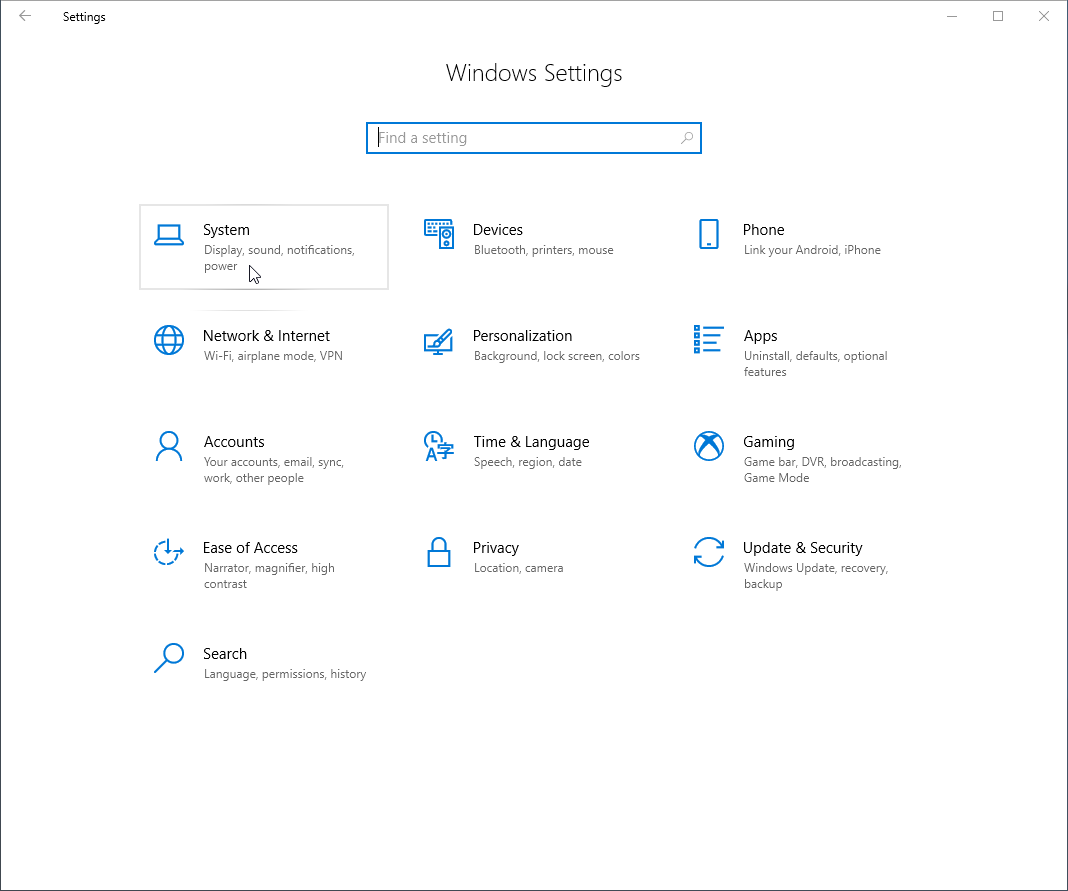Open the Apps heading
This screenshot has height=891, width=1068.
point(760,336)
